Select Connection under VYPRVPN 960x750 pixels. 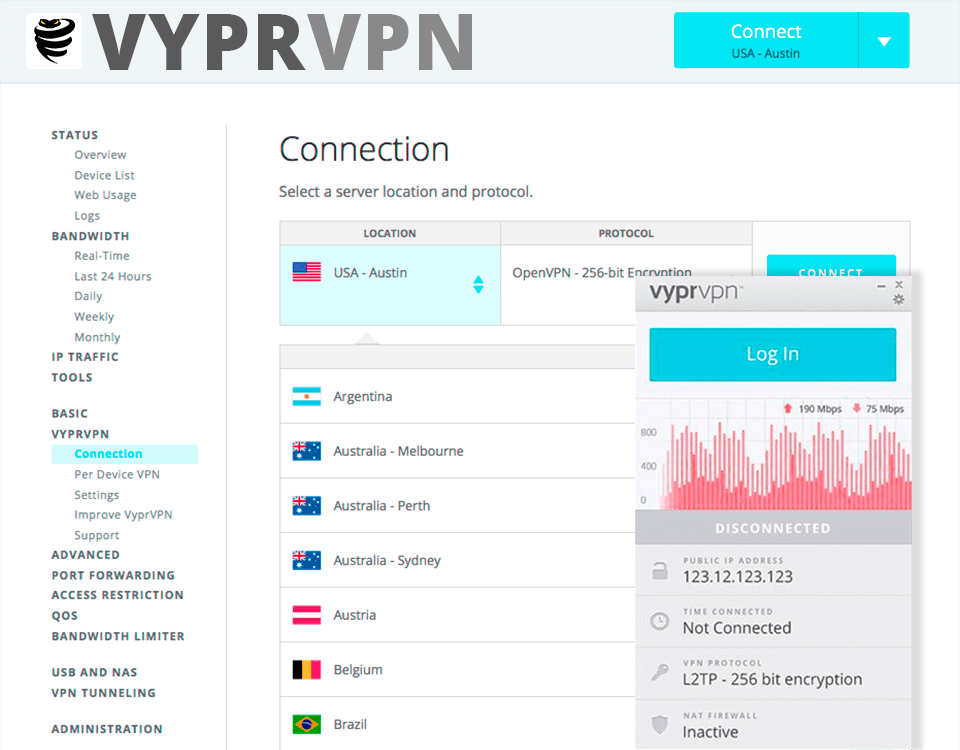tap(125, 454)
